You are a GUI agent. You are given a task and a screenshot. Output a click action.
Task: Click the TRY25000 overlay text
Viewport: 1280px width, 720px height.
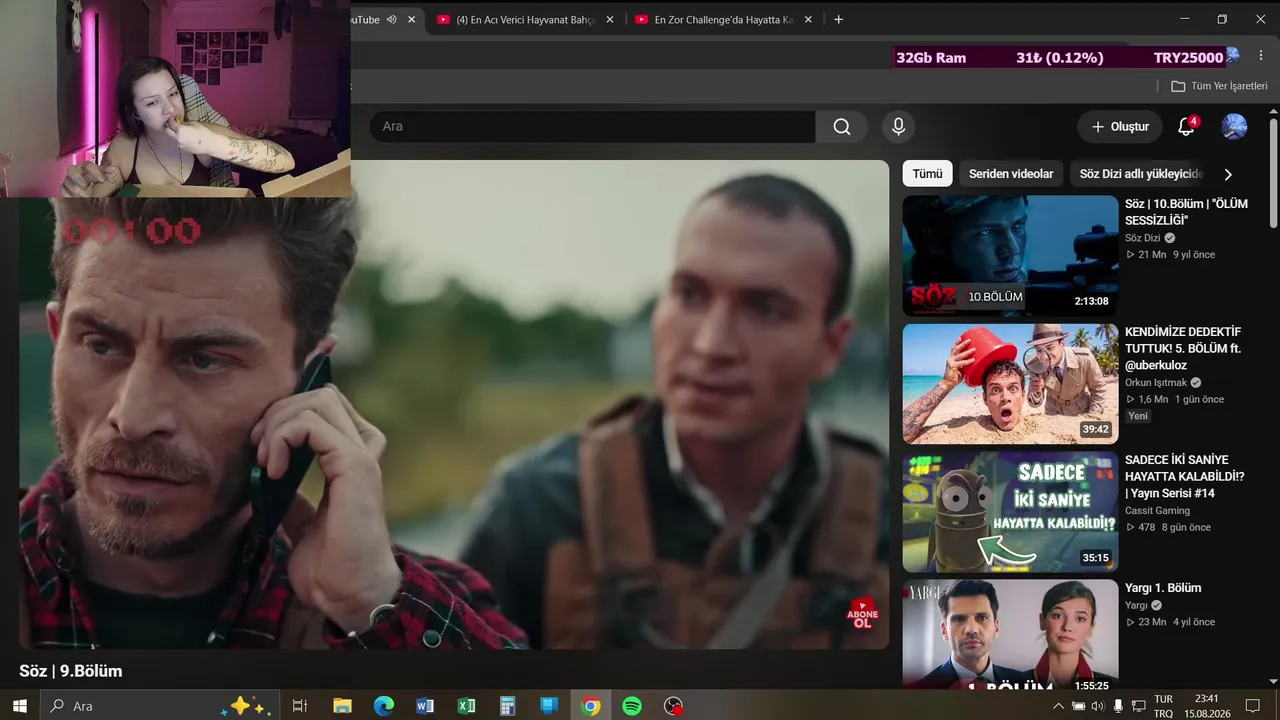pos(1188,58)
